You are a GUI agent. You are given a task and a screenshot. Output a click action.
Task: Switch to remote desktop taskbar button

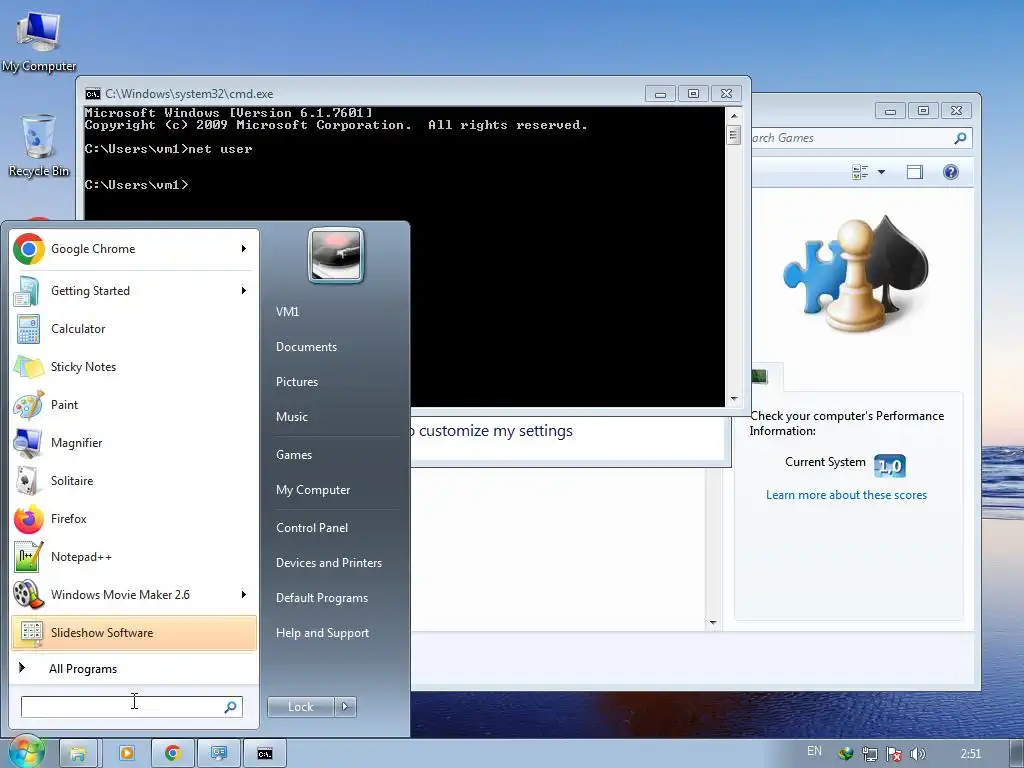tap(219, 754)
